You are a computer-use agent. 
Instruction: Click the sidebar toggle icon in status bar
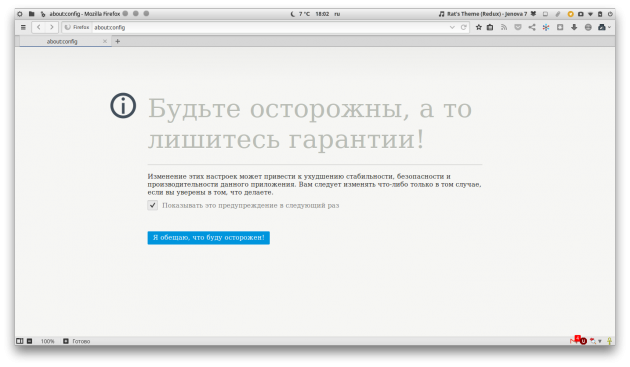(x=19, y=341)
